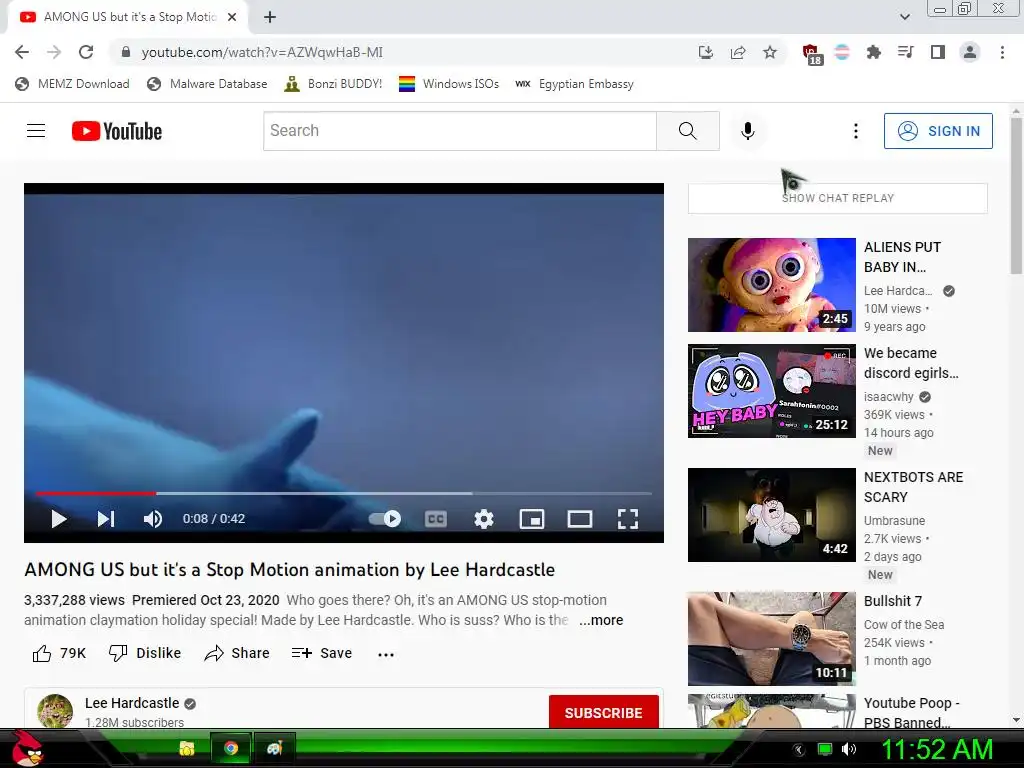Open uBlock extension icon with 18 badge

812,54
